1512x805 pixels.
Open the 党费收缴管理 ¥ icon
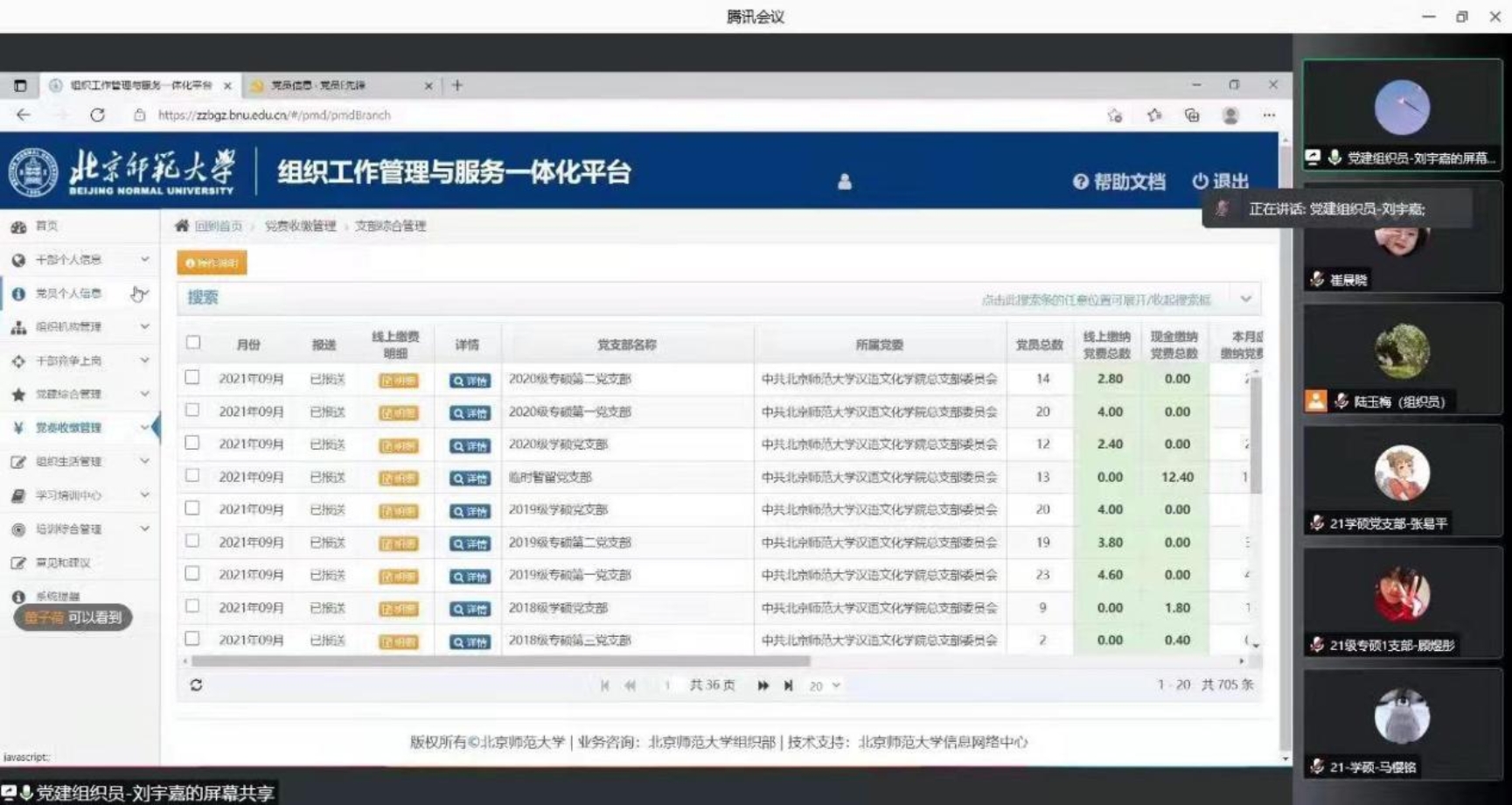point(18,428)
